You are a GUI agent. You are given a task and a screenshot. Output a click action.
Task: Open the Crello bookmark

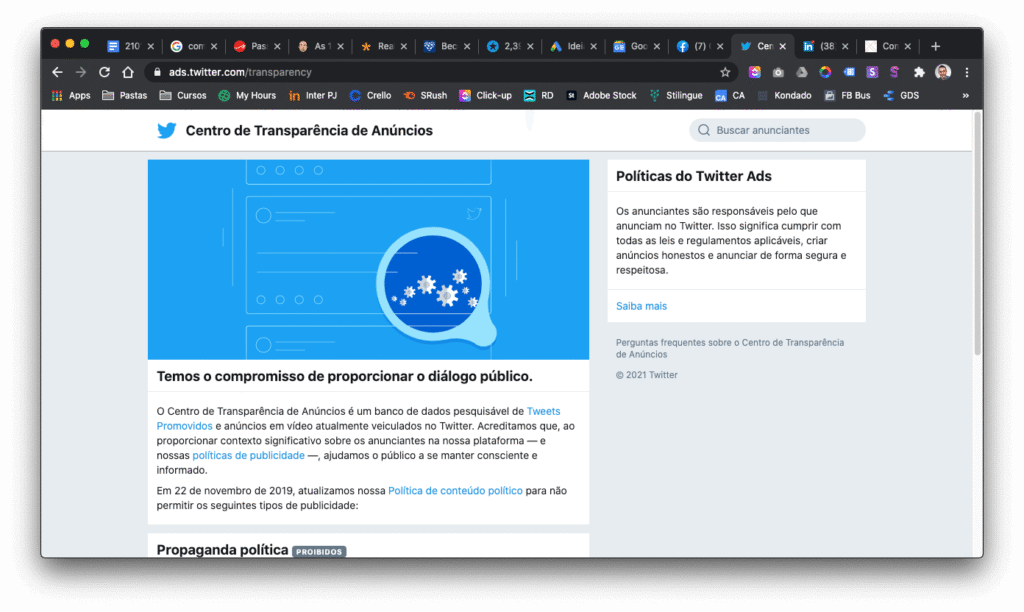370,95
